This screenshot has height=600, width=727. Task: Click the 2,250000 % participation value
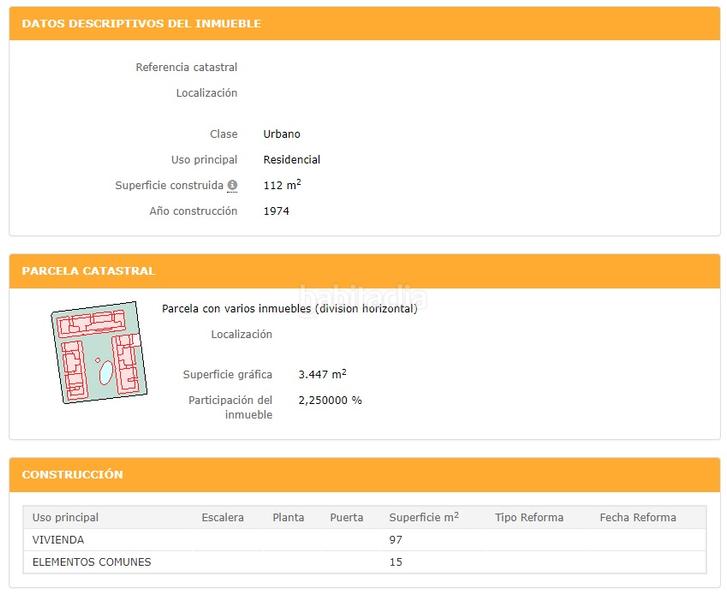click(330, 400)
